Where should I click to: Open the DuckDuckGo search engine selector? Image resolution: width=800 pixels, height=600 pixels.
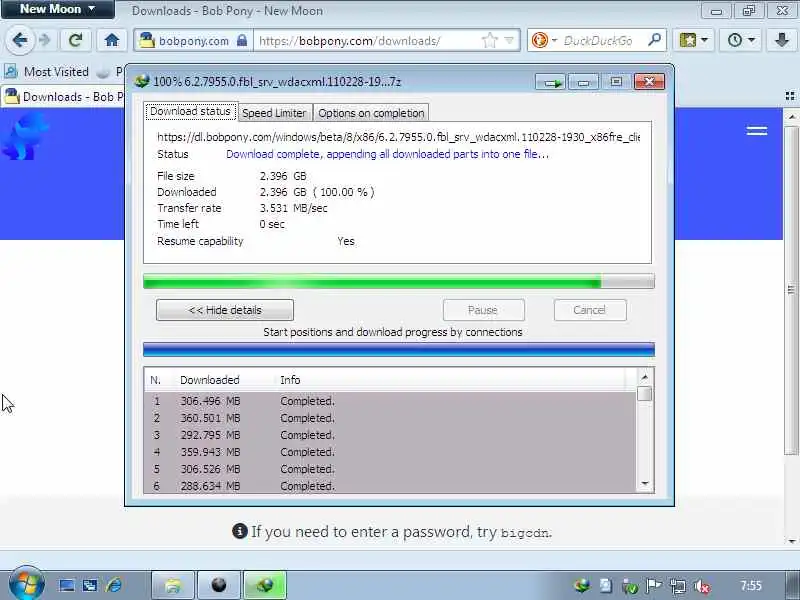point(544,40)
